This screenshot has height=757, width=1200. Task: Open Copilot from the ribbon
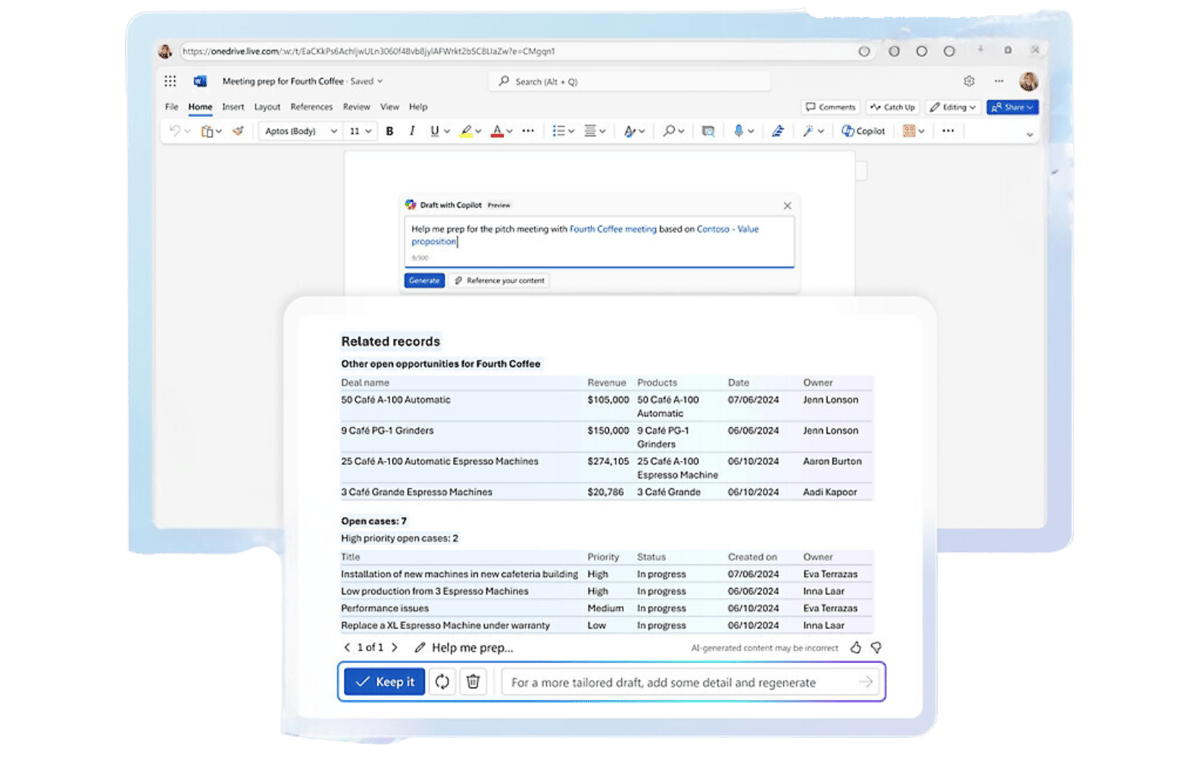click(863, 131)
